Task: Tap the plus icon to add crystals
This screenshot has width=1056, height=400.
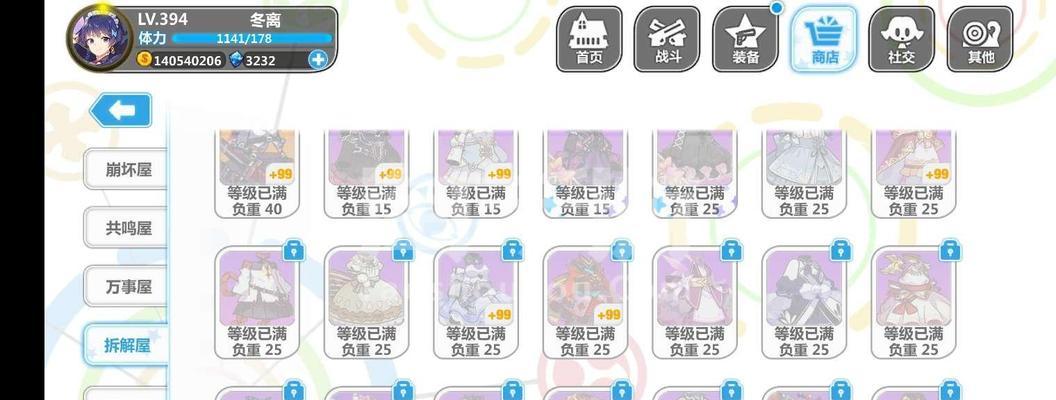Action: click(x=317, y=60)
